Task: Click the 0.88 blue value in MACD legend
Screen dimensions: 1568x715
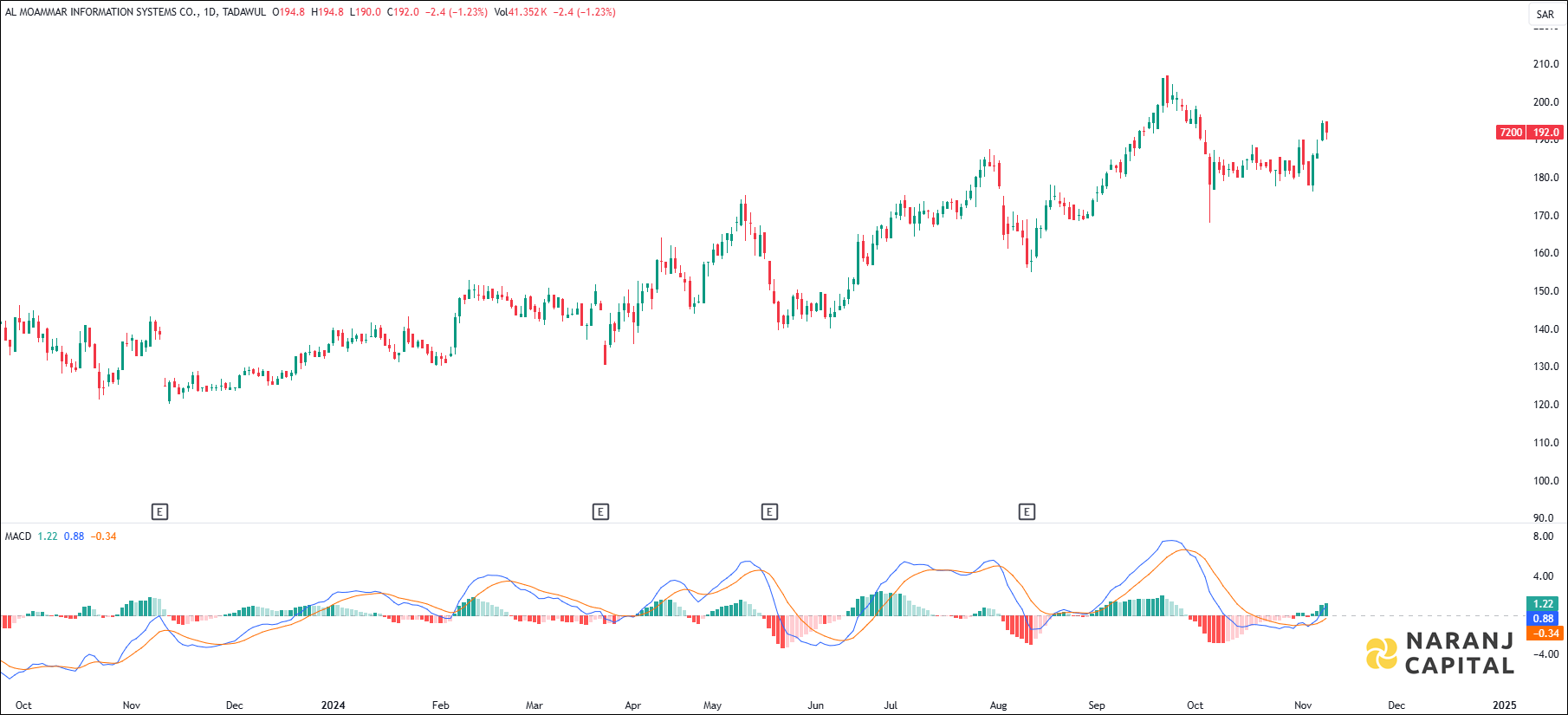Action: click(74, 536)
